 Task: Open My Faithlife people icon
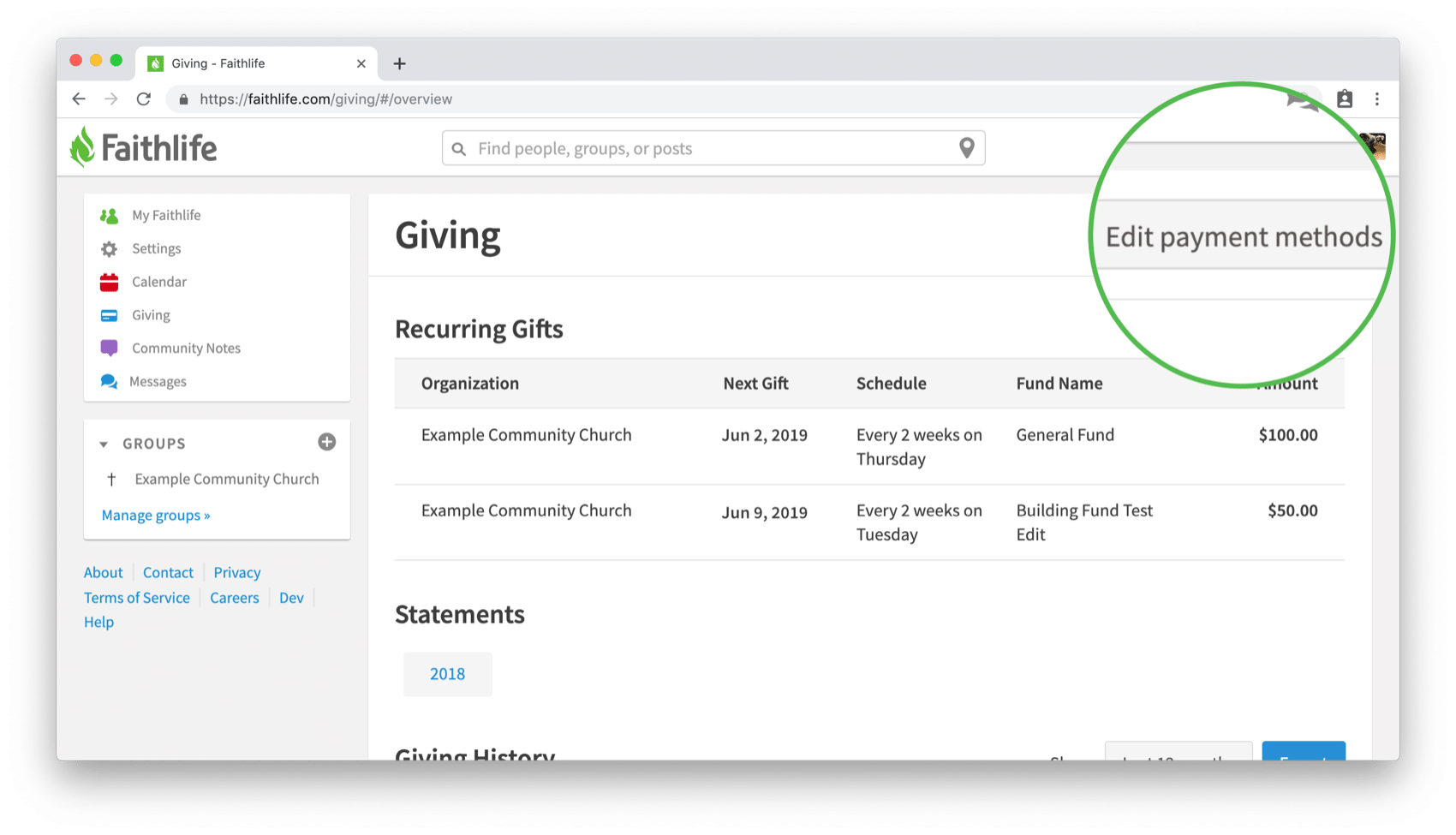point(109,216)
